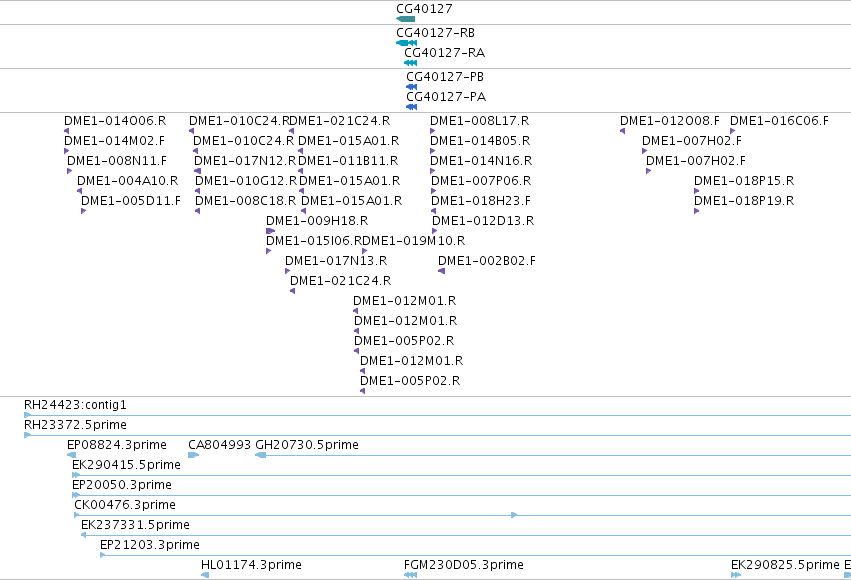Open the CG40127-PB label
Viewport: 851px width, 580px height.
(x=445, y=77)
